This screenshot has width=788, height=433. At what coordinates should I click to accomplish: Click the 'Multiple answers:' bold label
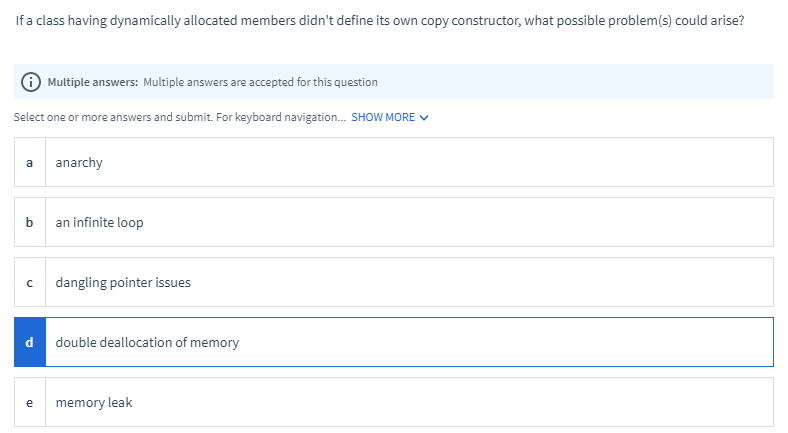click(92, 82)
